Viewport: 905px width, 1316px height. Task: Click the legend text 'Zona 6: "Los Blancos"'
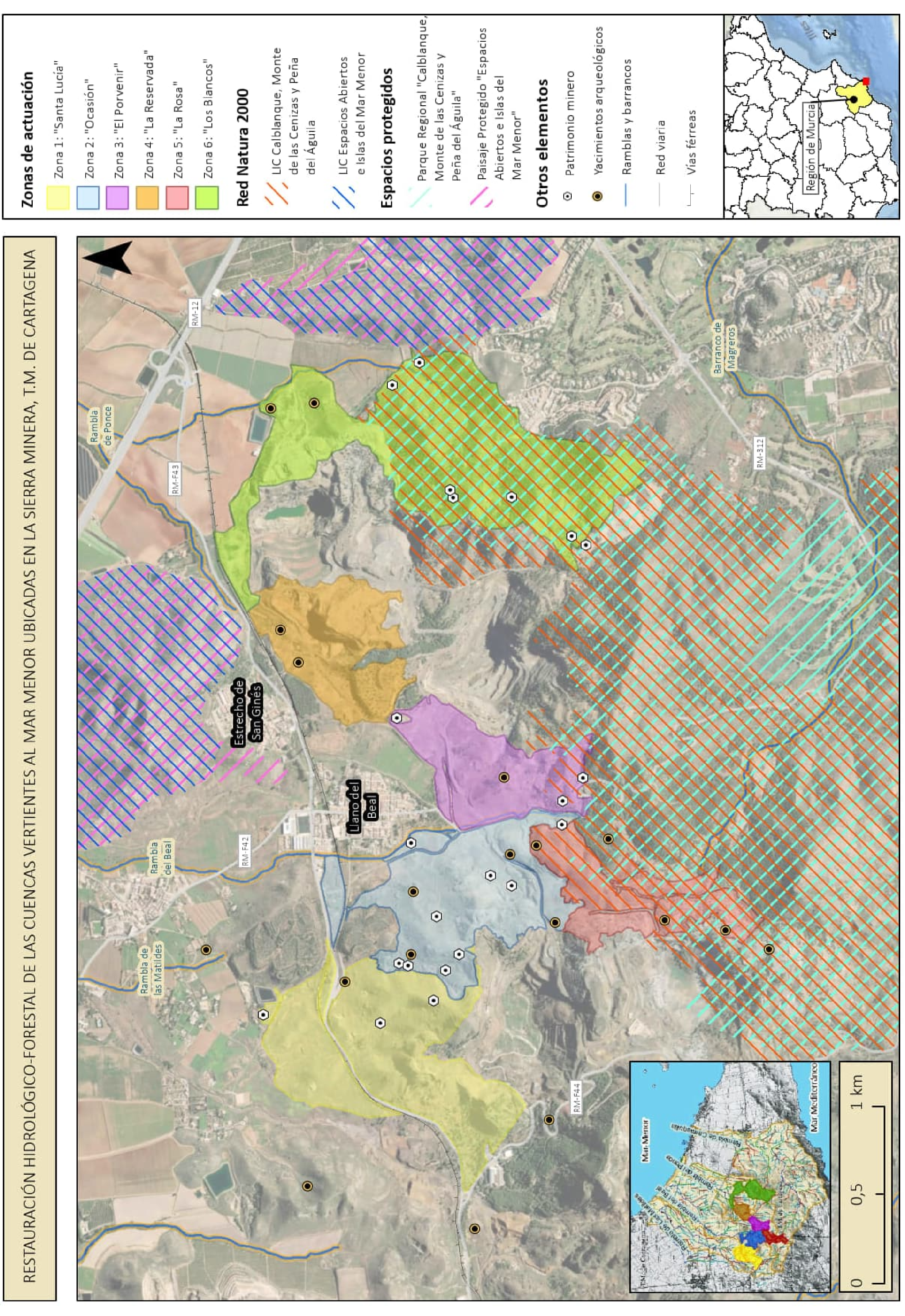point(208,118)
